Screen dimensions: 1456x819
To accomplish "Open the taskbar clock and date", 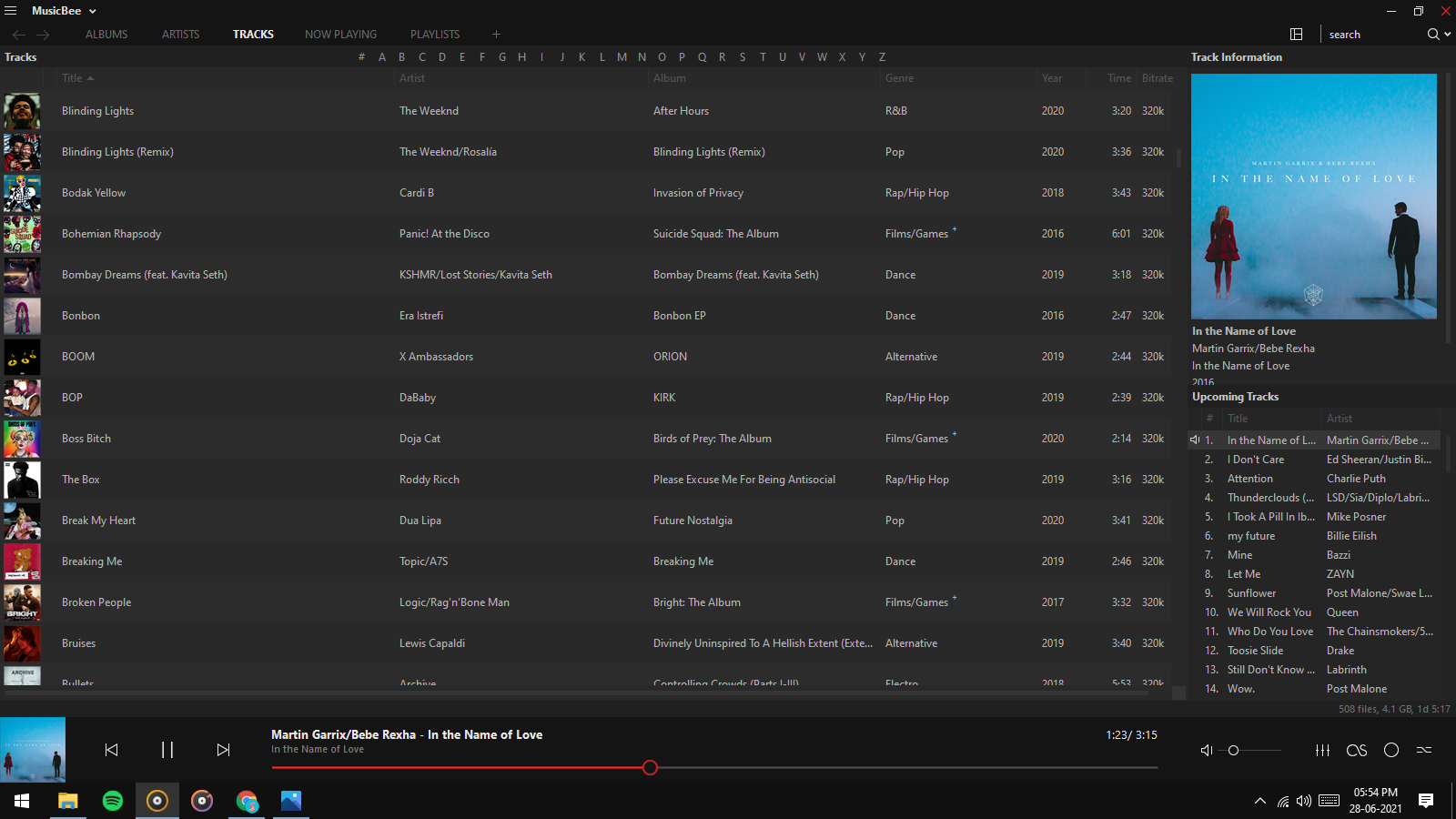I will [x=1375, y=801].
